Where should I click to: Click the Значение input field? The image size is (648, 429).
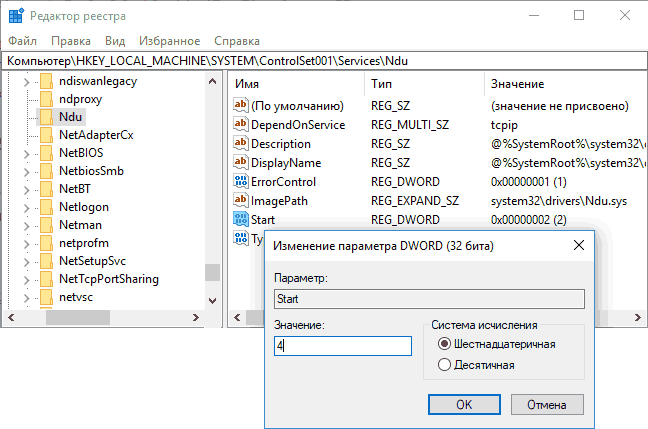click(343, 346)
